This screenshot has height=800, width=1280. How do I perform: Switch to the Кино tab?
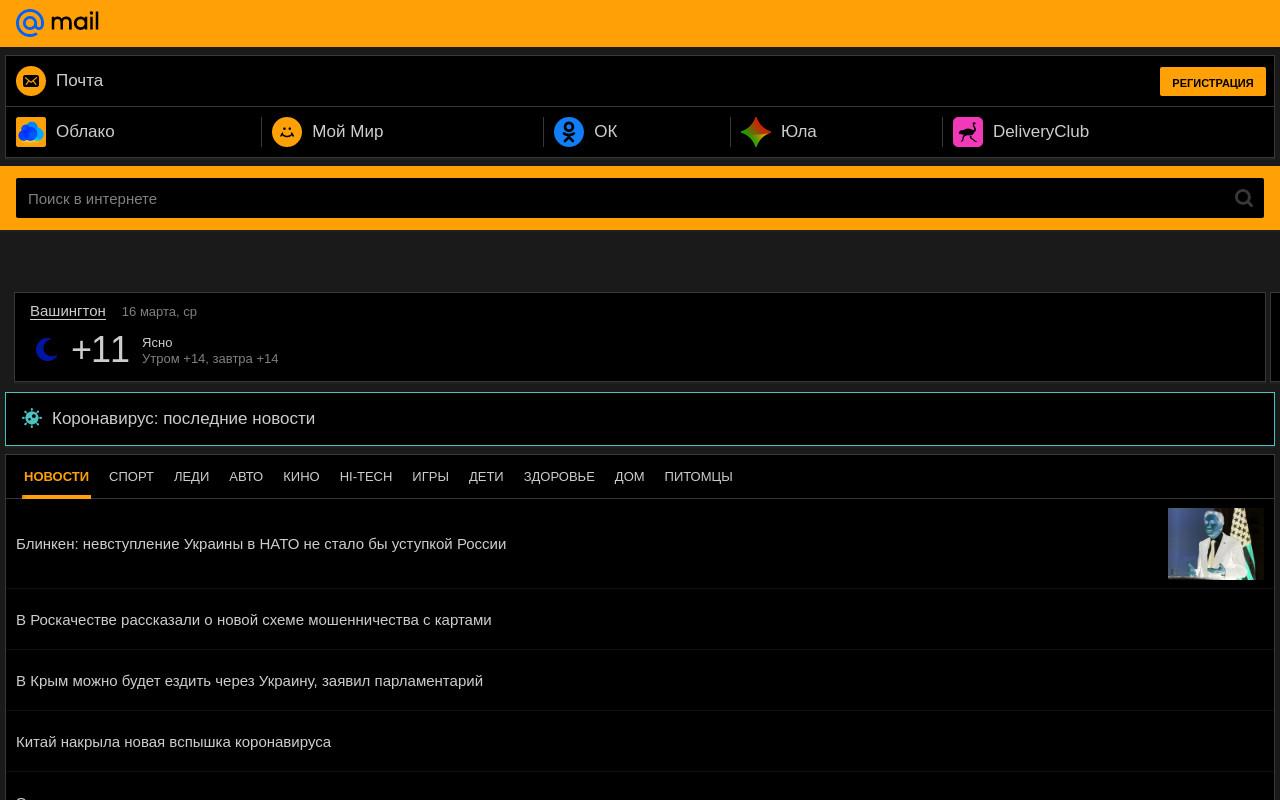click(x=301, y=477)
